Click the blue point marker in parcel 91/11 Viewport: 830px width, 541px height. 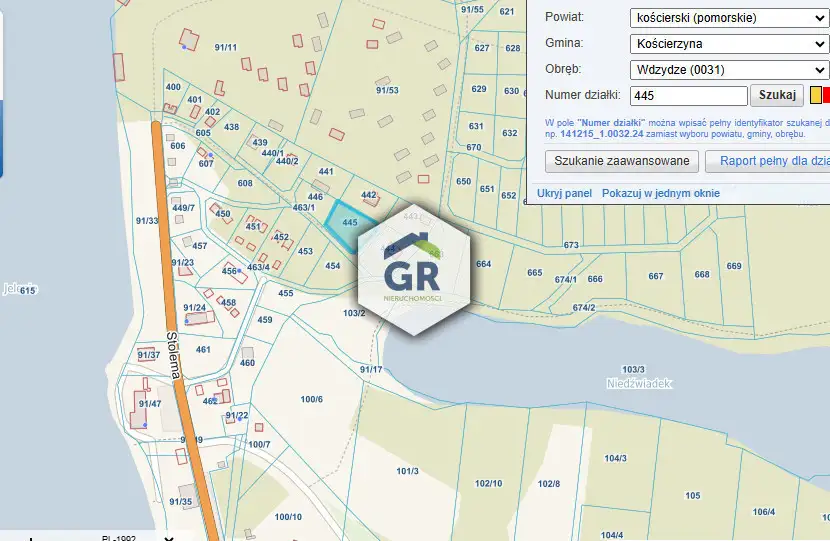tap(183, 47)
